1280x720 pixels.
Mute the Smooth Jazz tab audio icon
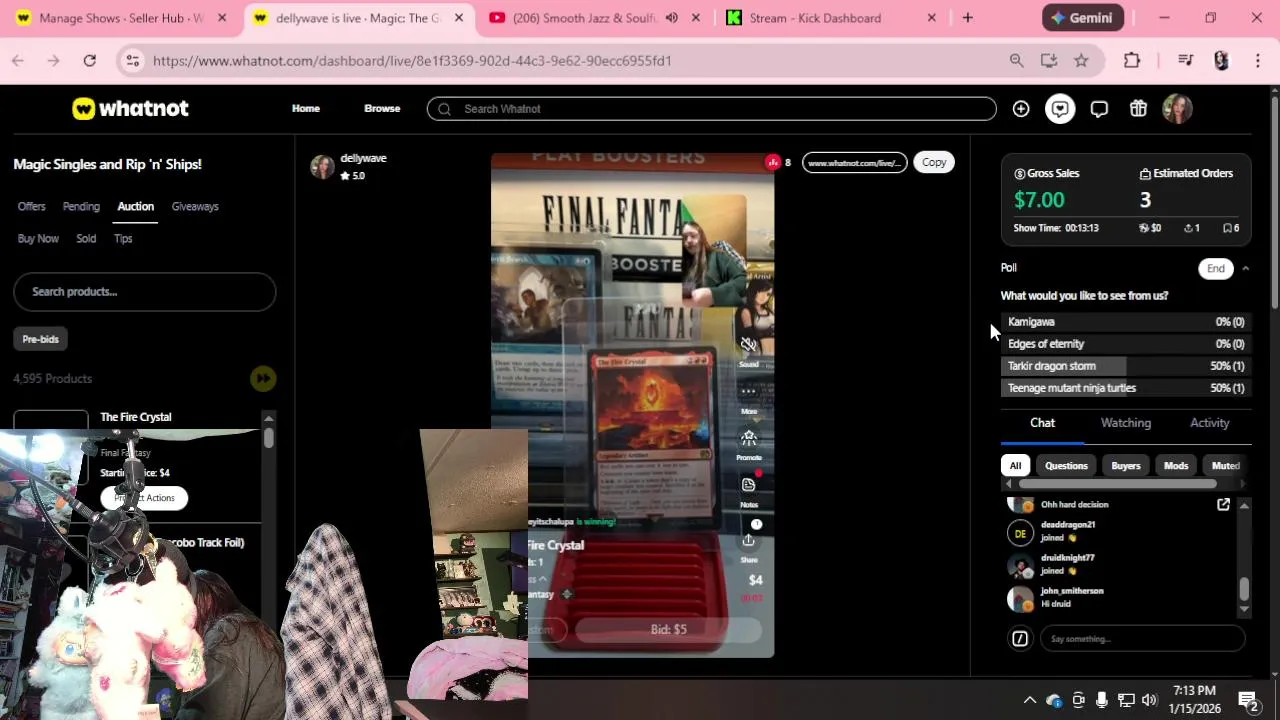(x=671, y=18)
